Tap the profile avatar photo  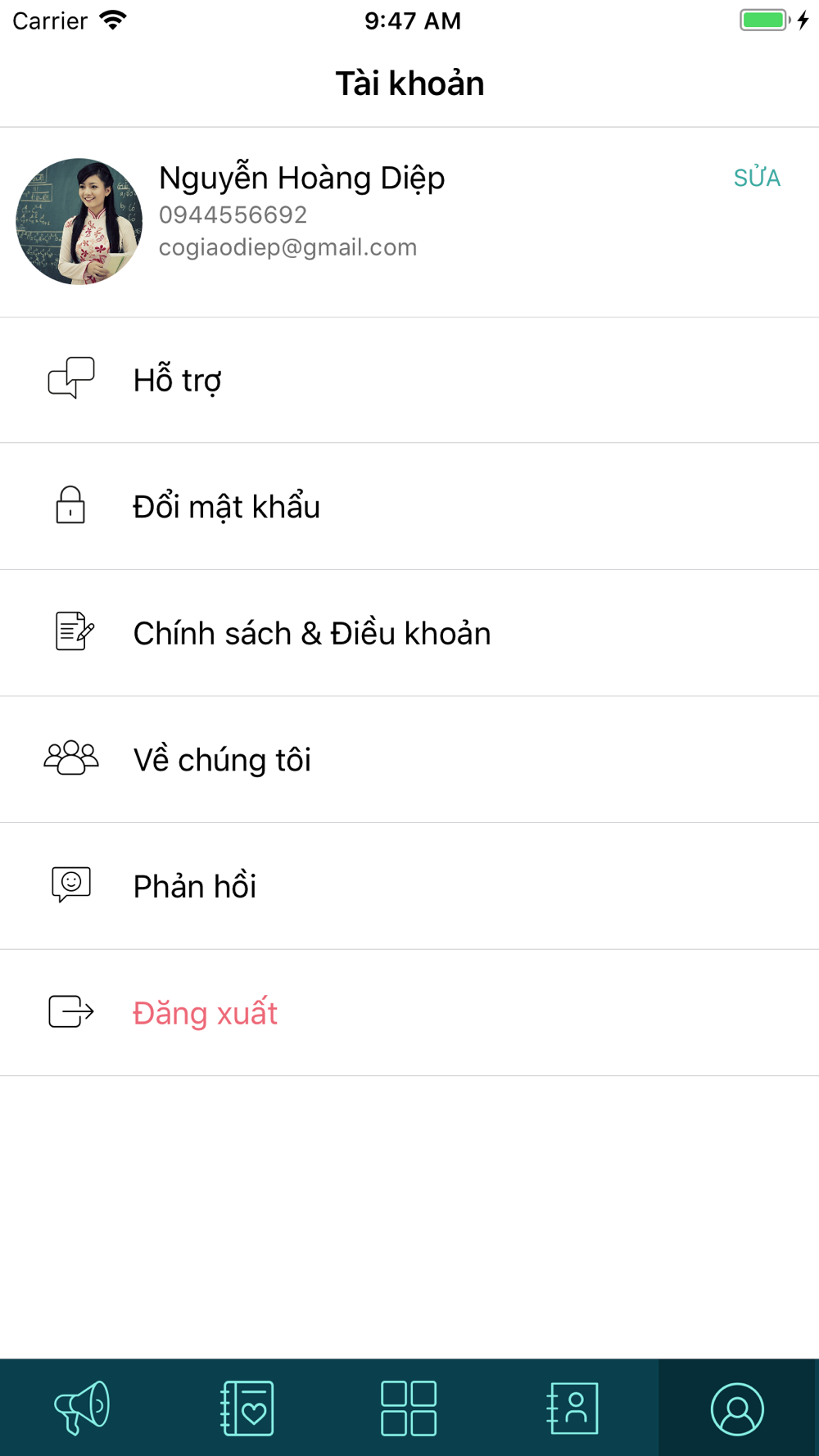click(79, 221)
